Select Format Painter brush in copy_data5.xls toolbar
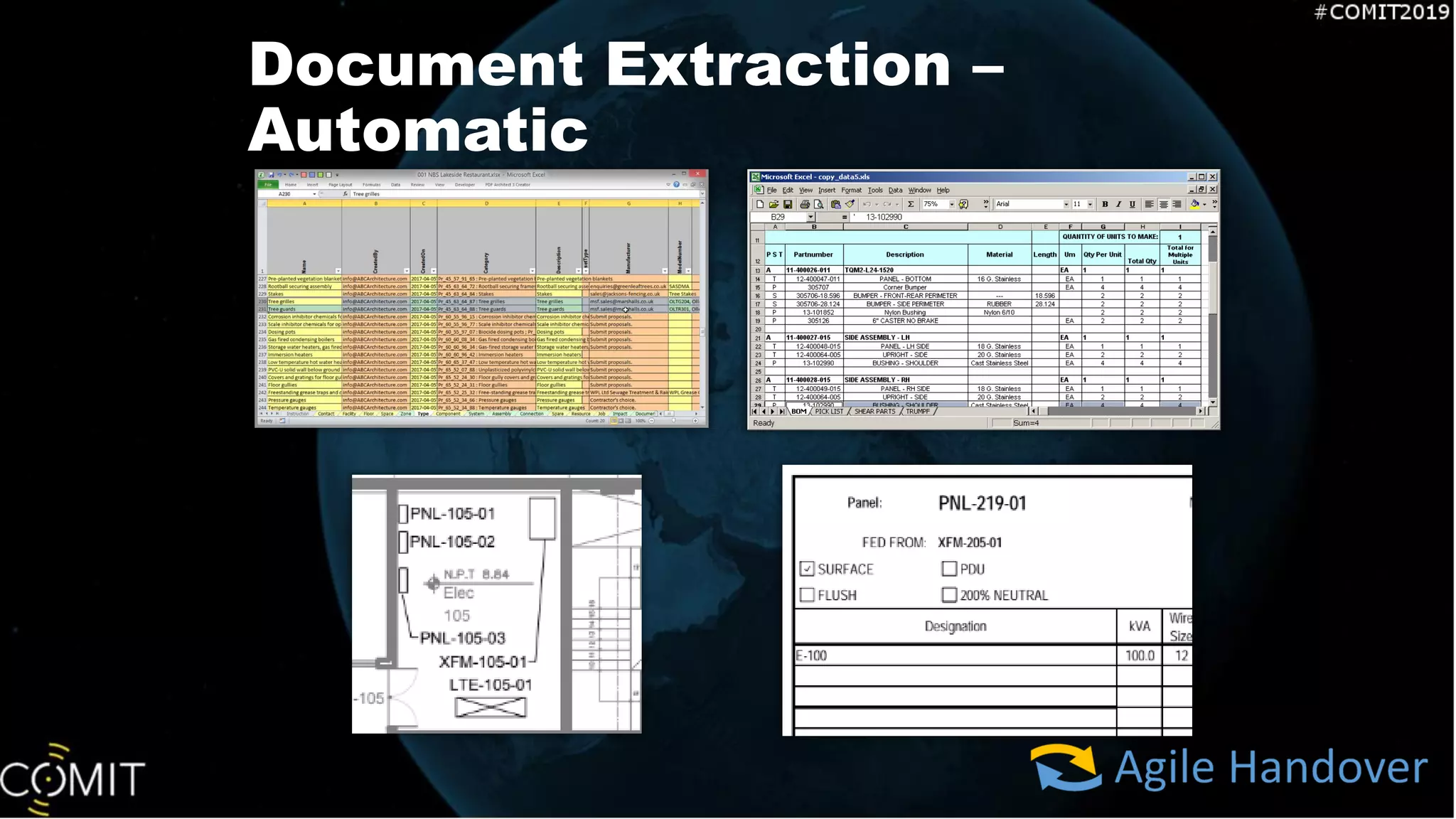 850,204
